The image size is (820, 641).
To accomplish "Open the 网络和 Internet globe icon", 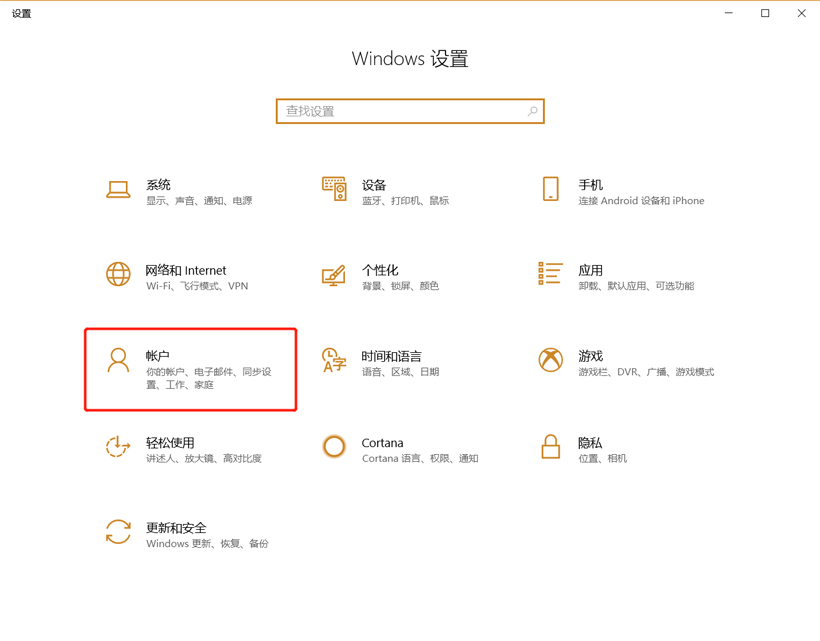I will tap(118, 274).
